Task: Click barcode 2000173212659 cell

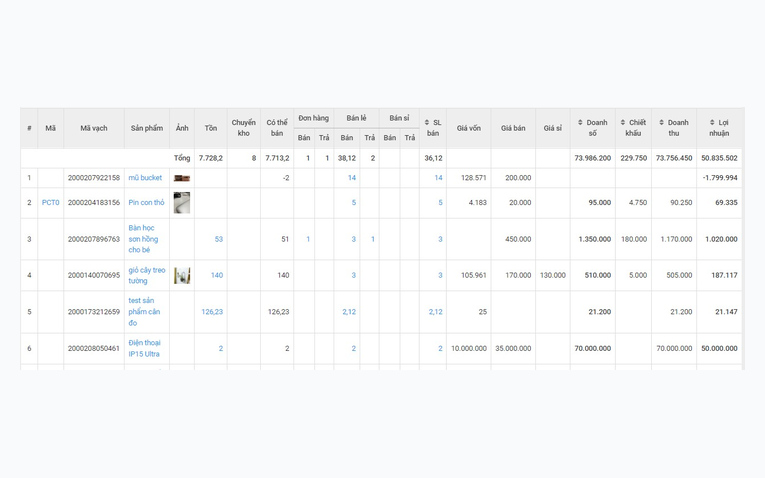Action: click(x=94, y=312)
